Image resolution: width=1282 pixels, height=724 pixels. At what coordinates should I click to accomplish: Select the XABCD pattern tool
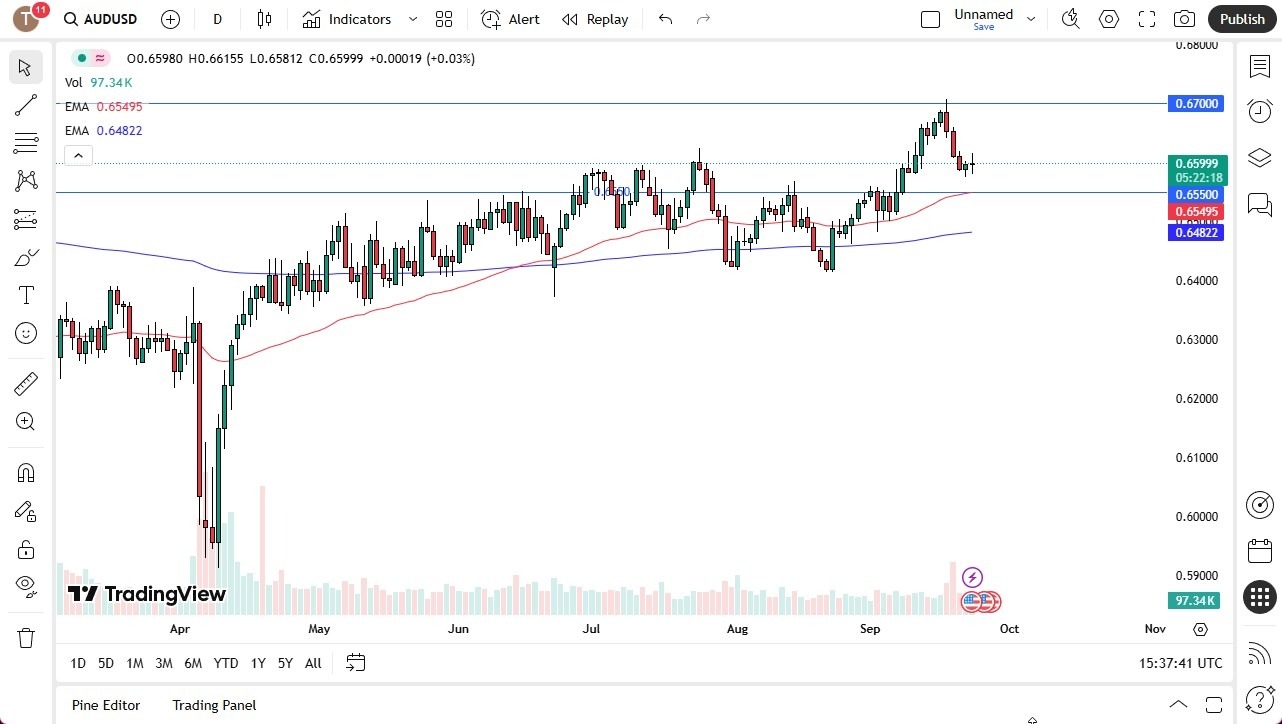pos(25,181)
